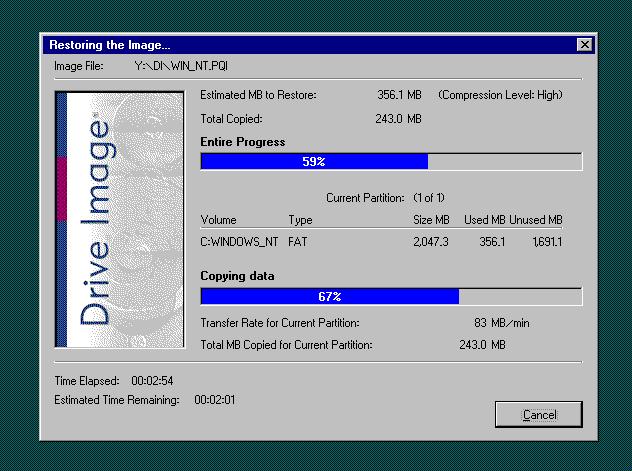The width and height of the screenshot is (632, 471).
Task: Close the Restoring the Image dialog
Action: click(x=584, y=45)
